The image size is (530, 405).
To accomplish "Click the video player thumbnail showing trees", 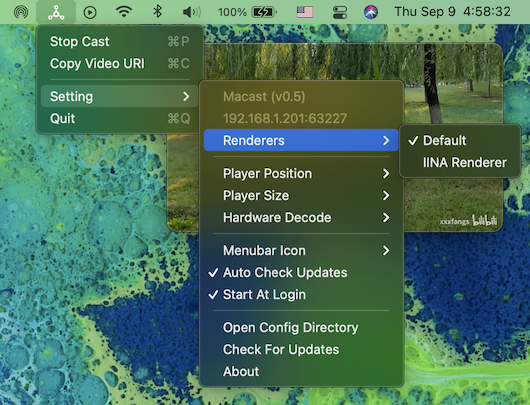I will [453, 85].
